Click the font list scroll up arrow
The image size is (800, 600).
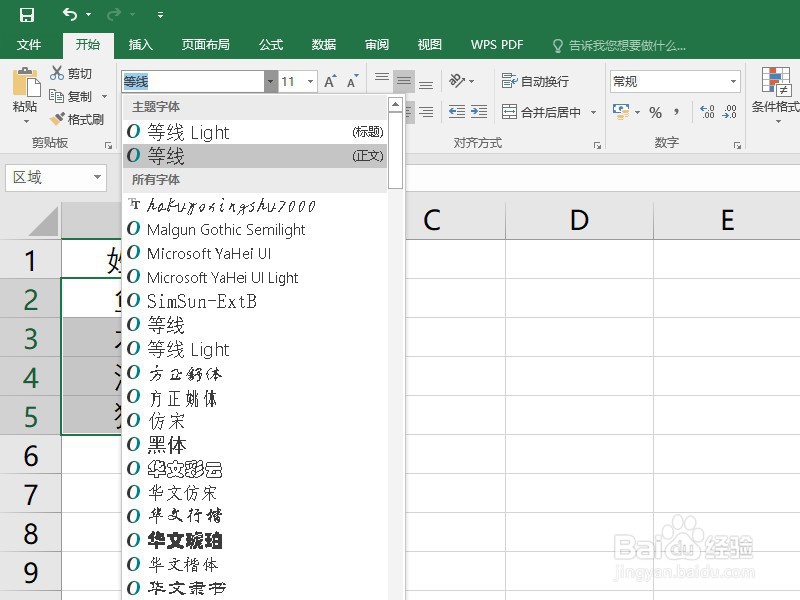click(x=395, y=105)
